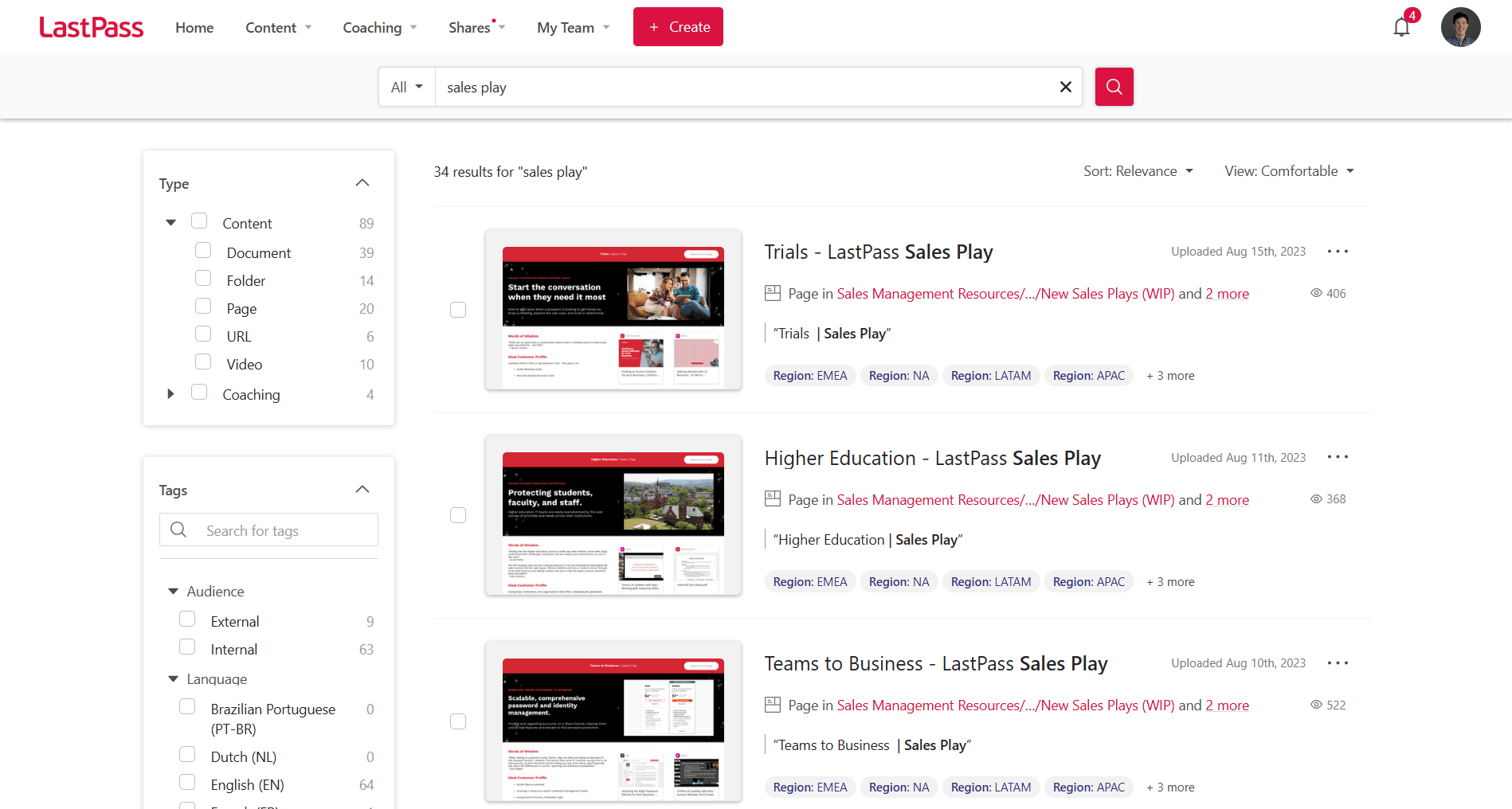Run search with red magnifier button
This screenshot has height=809, width=1512.
pos(1114,87)
